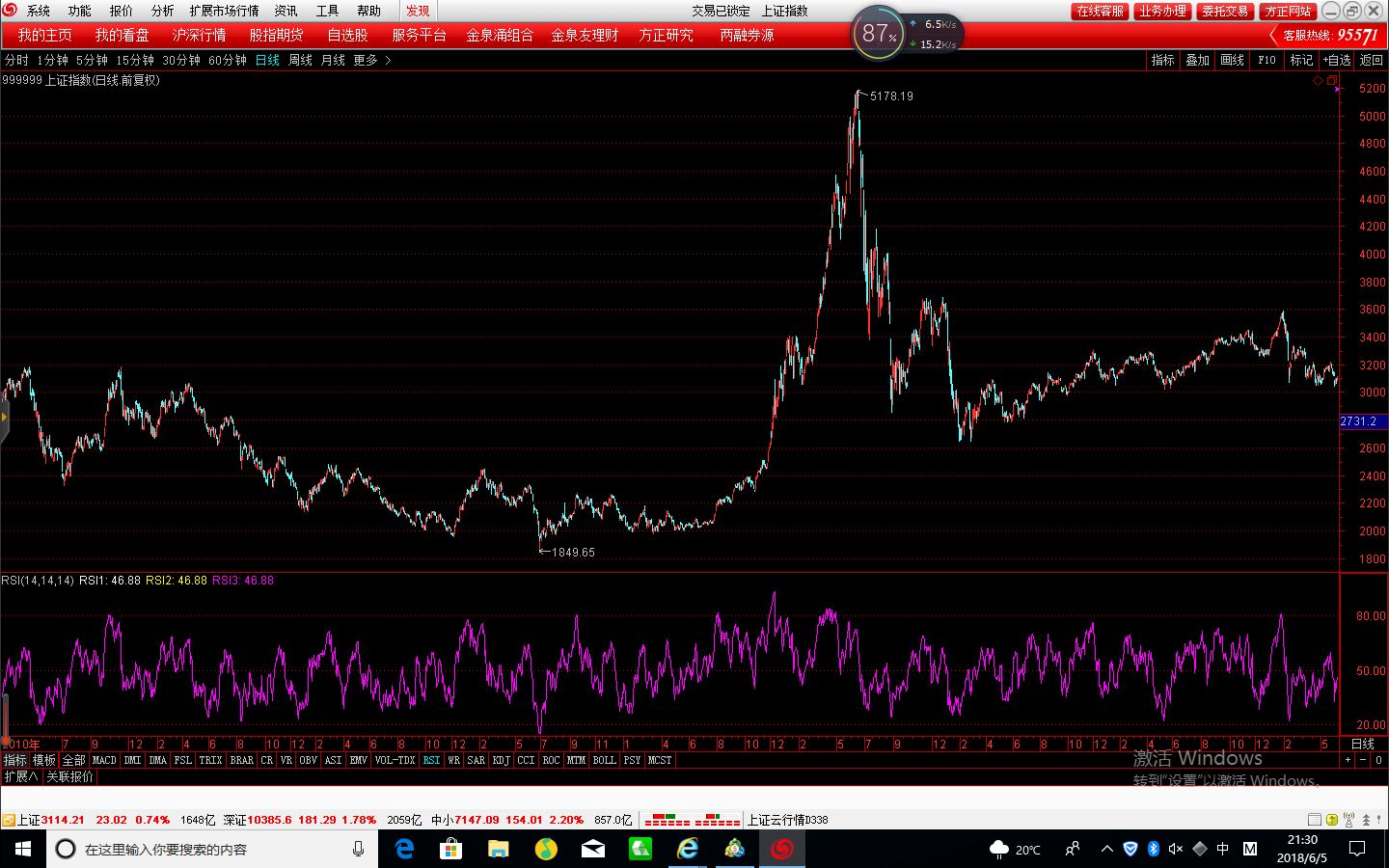Click the 0 reset zoom control
1389x868 pixels.
(x=1378, y=760)
